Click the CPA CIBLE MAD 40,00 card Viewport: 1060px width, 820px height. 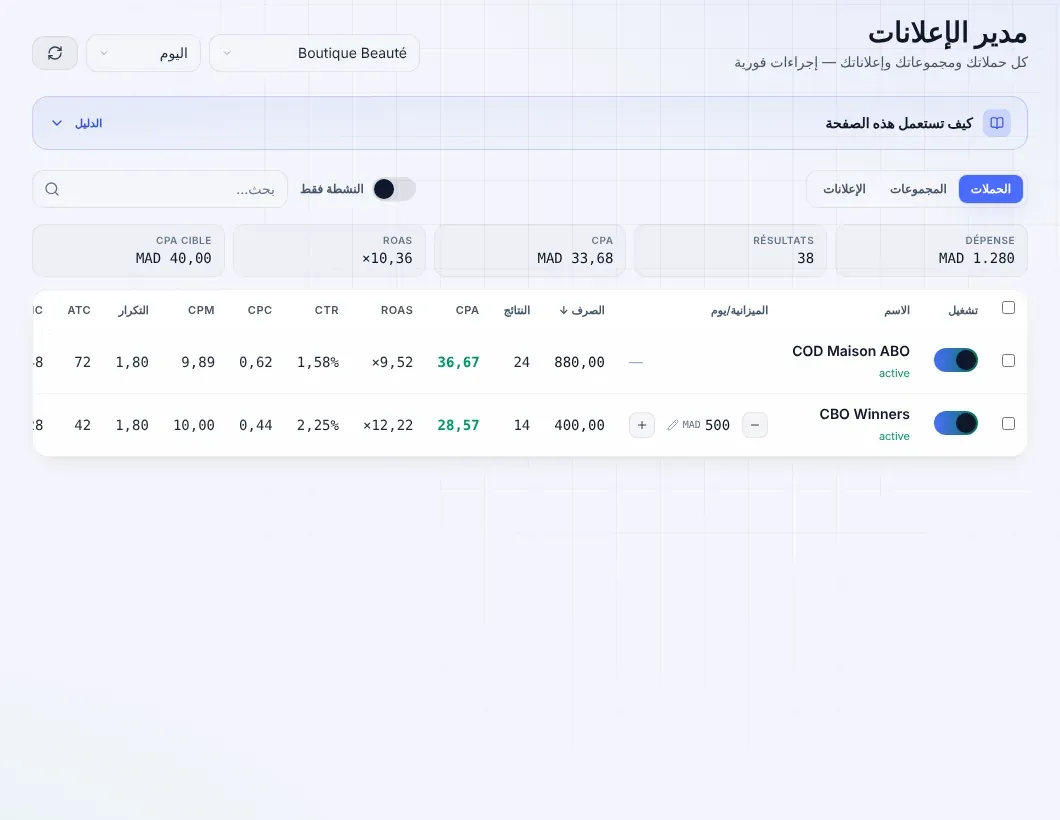(128, 251)
